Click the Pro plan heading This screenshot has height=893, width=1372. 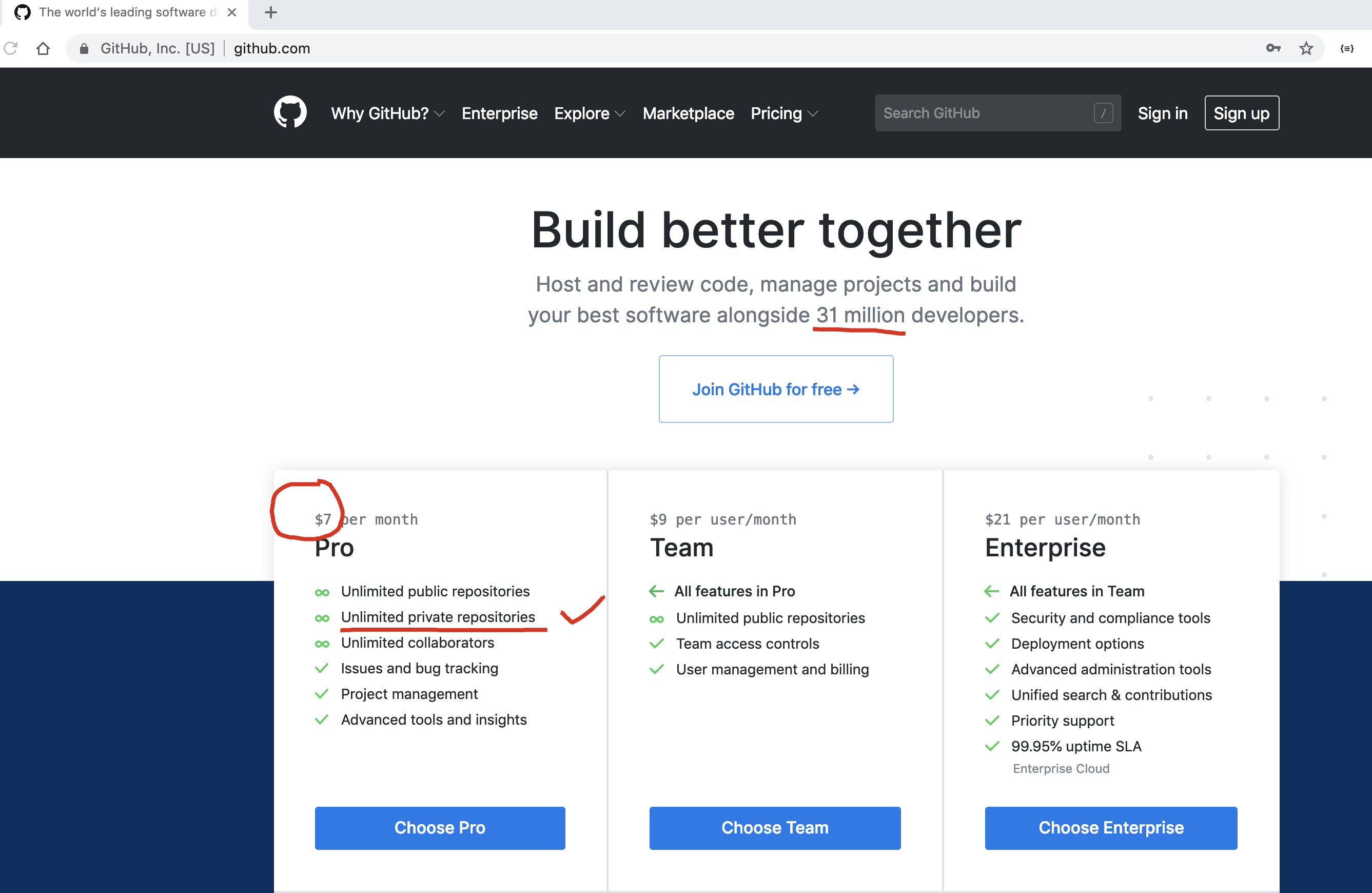(x=335, y=548)
